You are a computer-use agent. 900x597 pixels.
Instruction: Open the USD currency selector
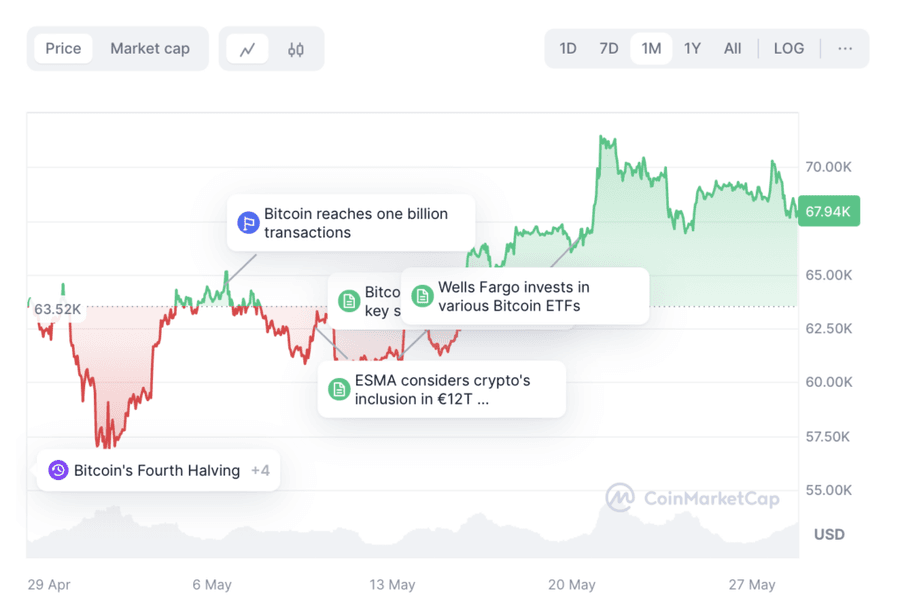point(828,534)
